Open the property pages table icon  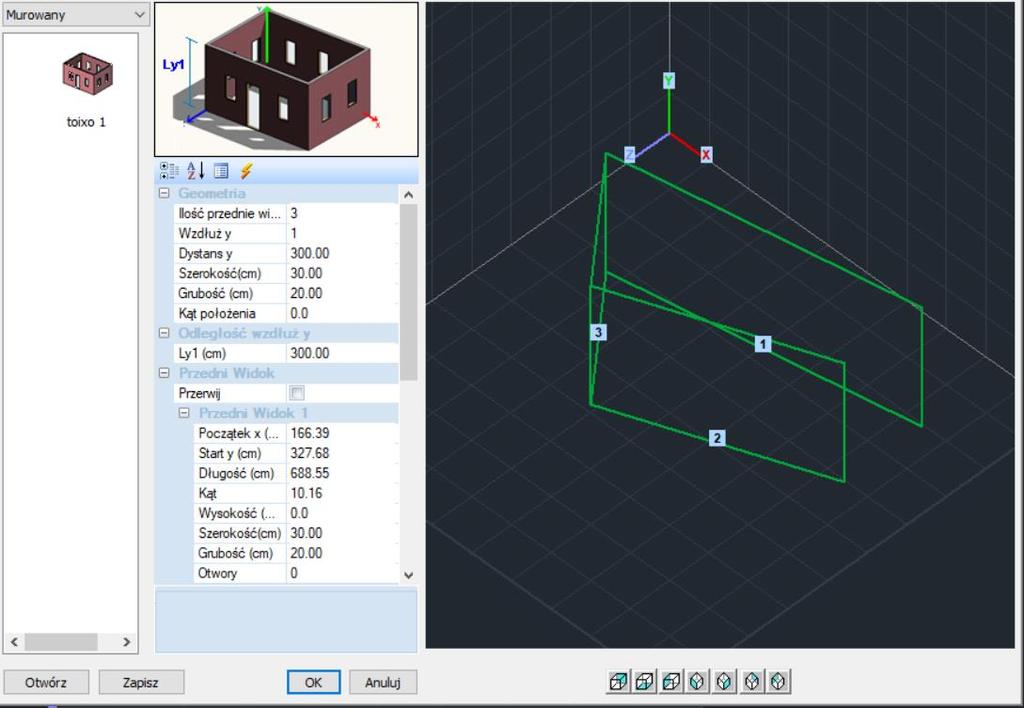[x=221, y=171]
